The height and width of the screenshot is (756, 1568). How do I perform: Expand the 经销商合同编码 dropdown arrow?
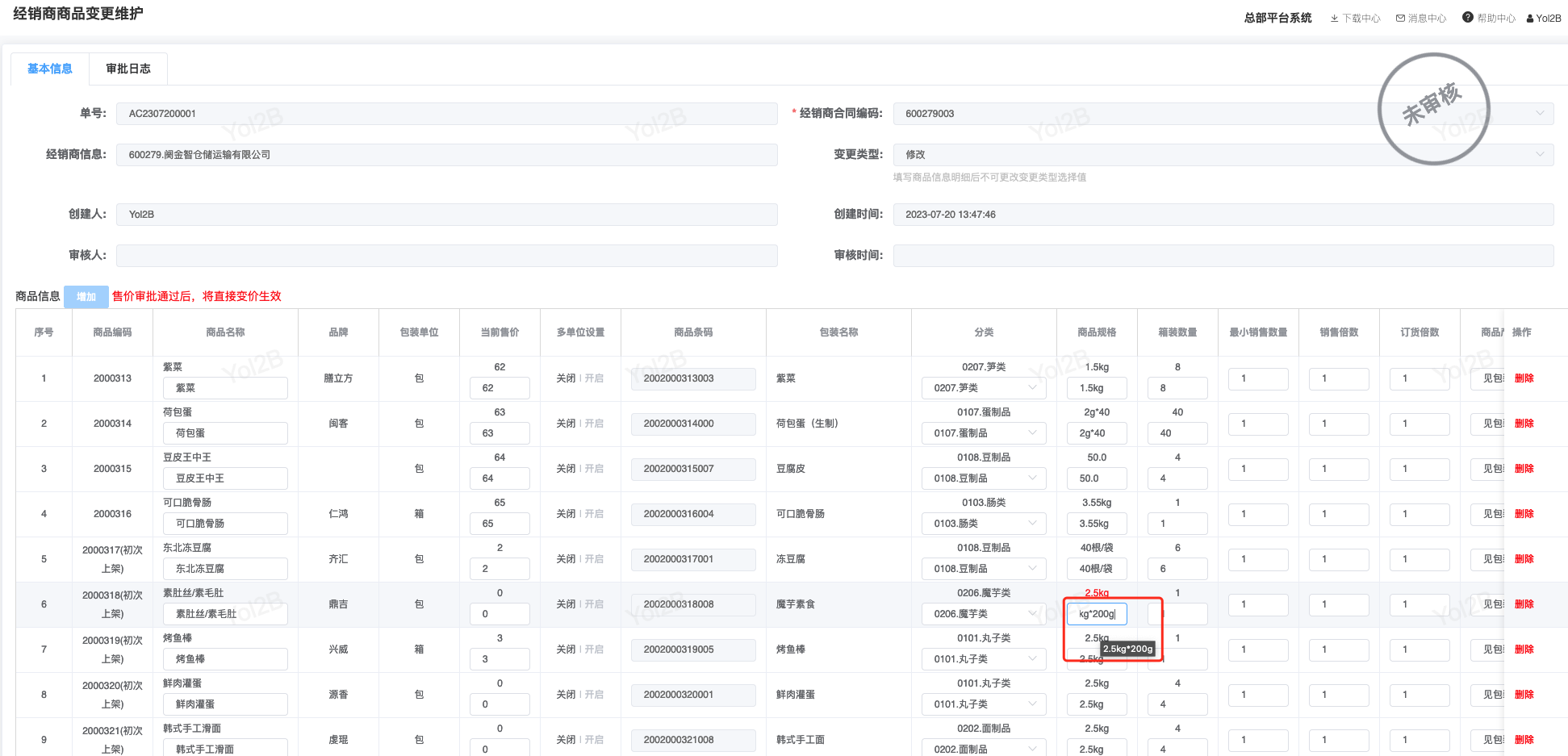(x=1540, y=114)
